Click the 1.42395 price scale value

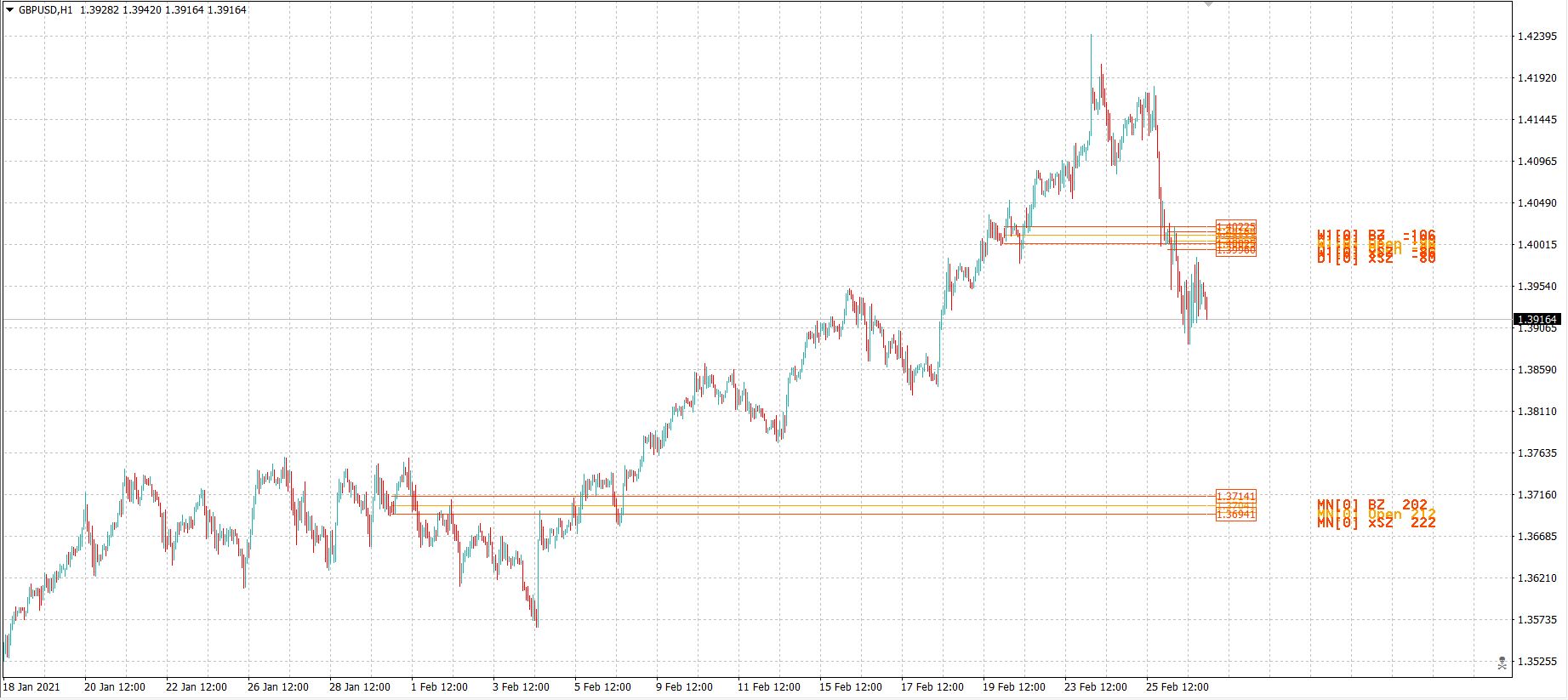pos(1537,37)
